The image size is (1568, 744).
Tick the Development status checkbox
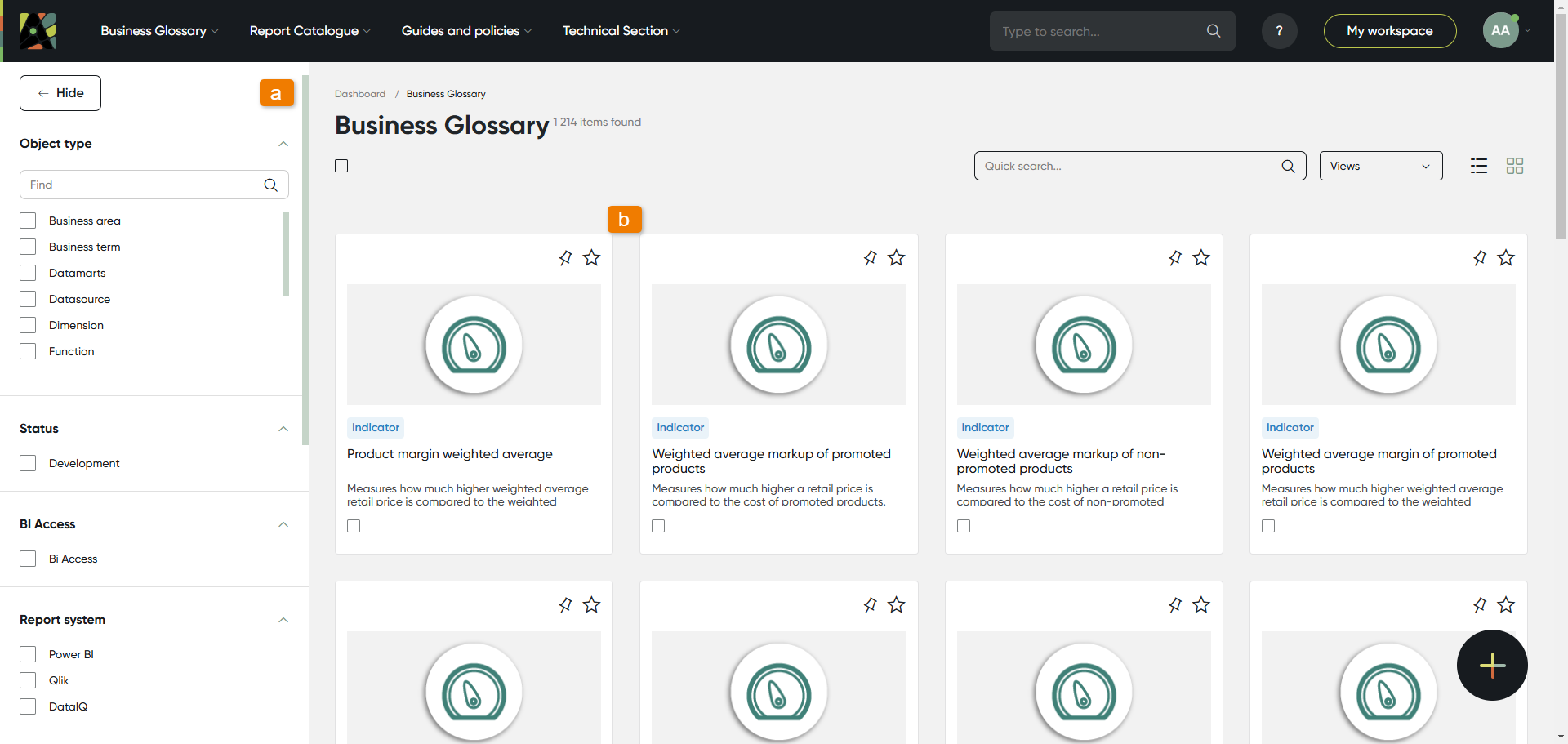point(29,463)
